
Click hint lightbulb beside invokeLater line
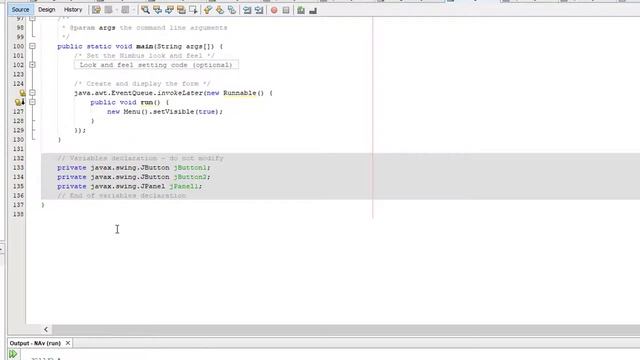click(22, 93)
